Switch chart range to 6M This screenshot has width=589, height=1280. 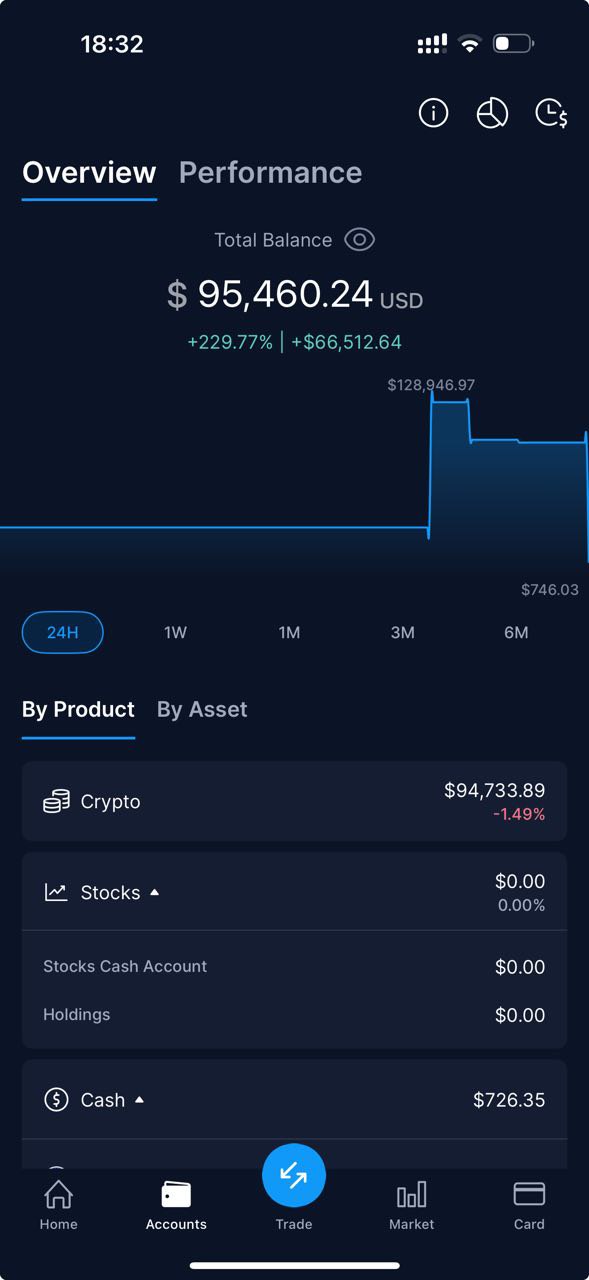(516, 632)
